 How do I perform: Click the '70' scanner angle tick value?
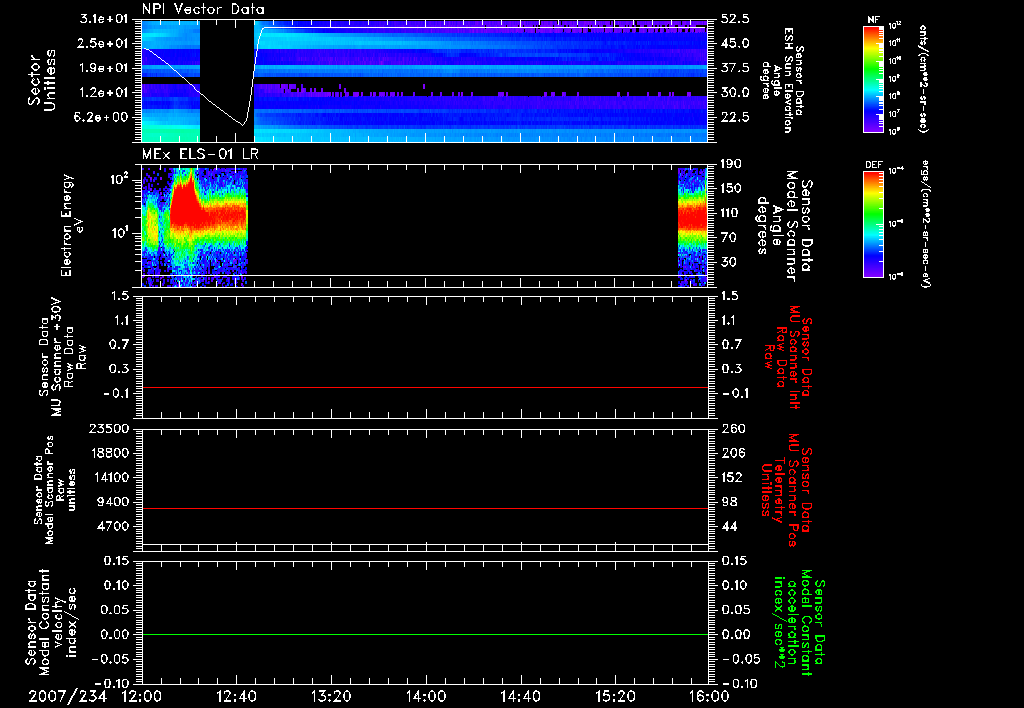pos(729,238)
